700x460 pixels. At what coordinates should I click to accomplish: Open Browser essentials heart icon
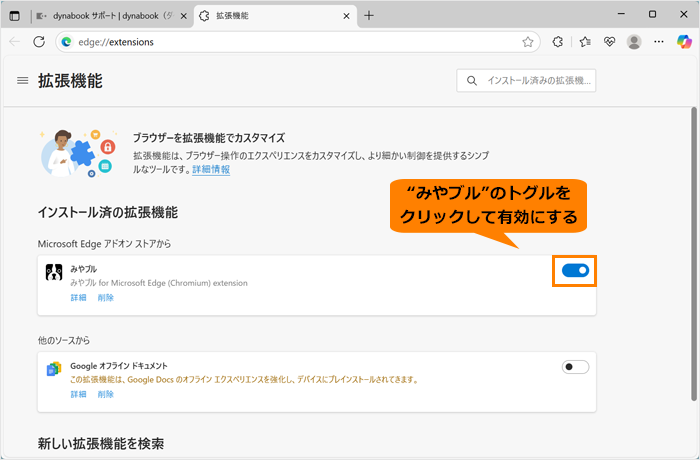(609, 42)
